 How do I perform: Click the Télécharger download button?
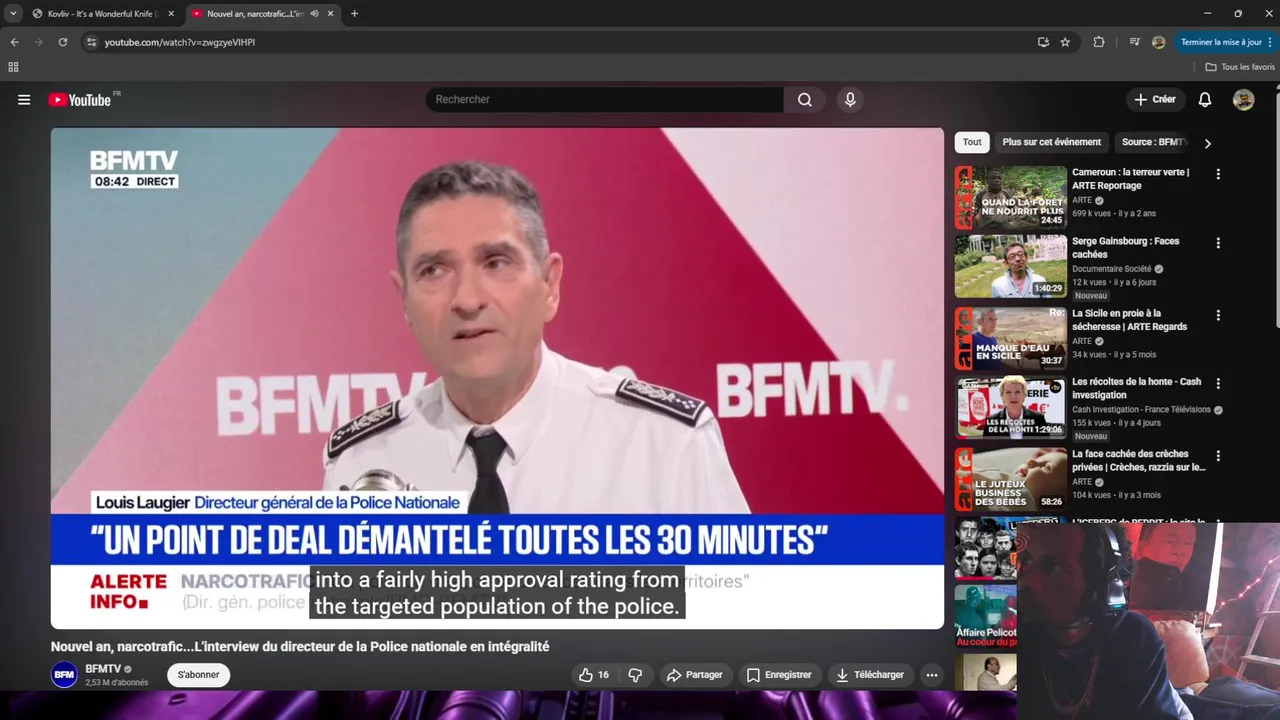click(869, 675)
